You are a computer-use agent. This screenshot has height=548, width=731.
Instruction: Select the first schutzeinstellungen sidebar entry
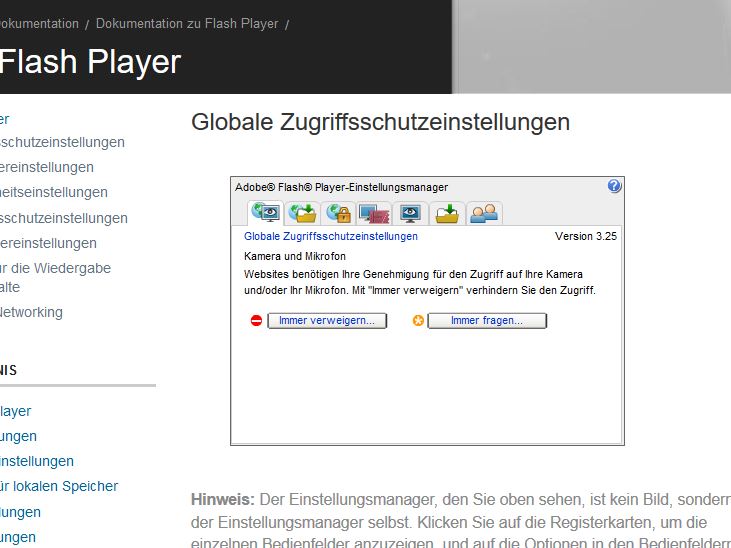(x=62, y=142)
